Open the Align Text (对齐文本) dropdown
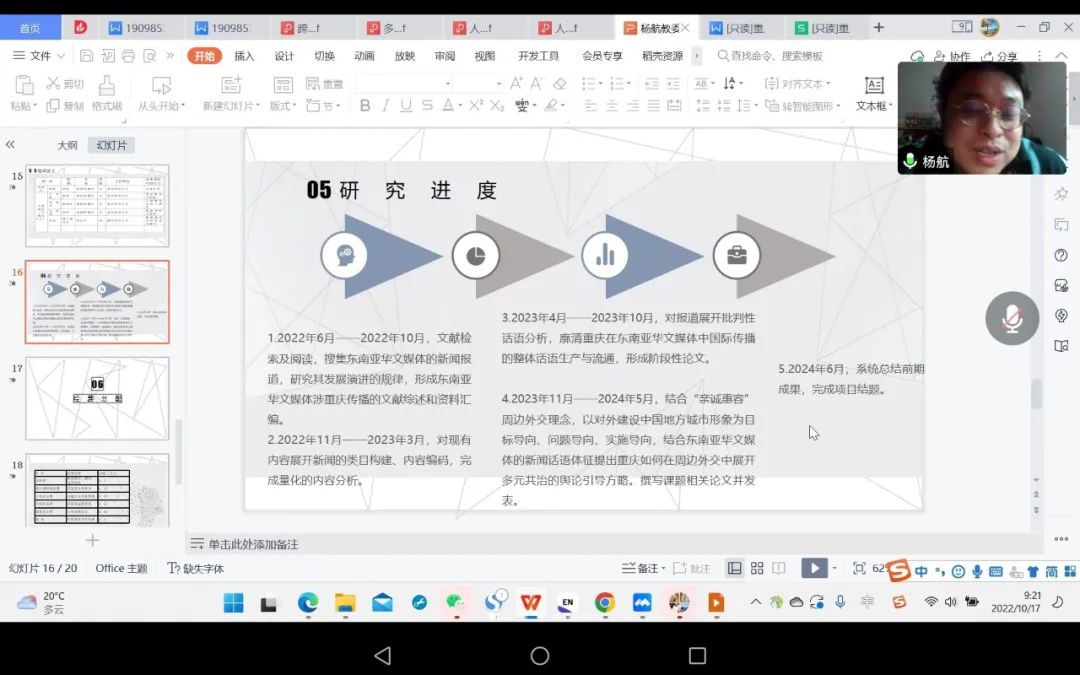The image size is (1080, 675). (x=798, y=83)
